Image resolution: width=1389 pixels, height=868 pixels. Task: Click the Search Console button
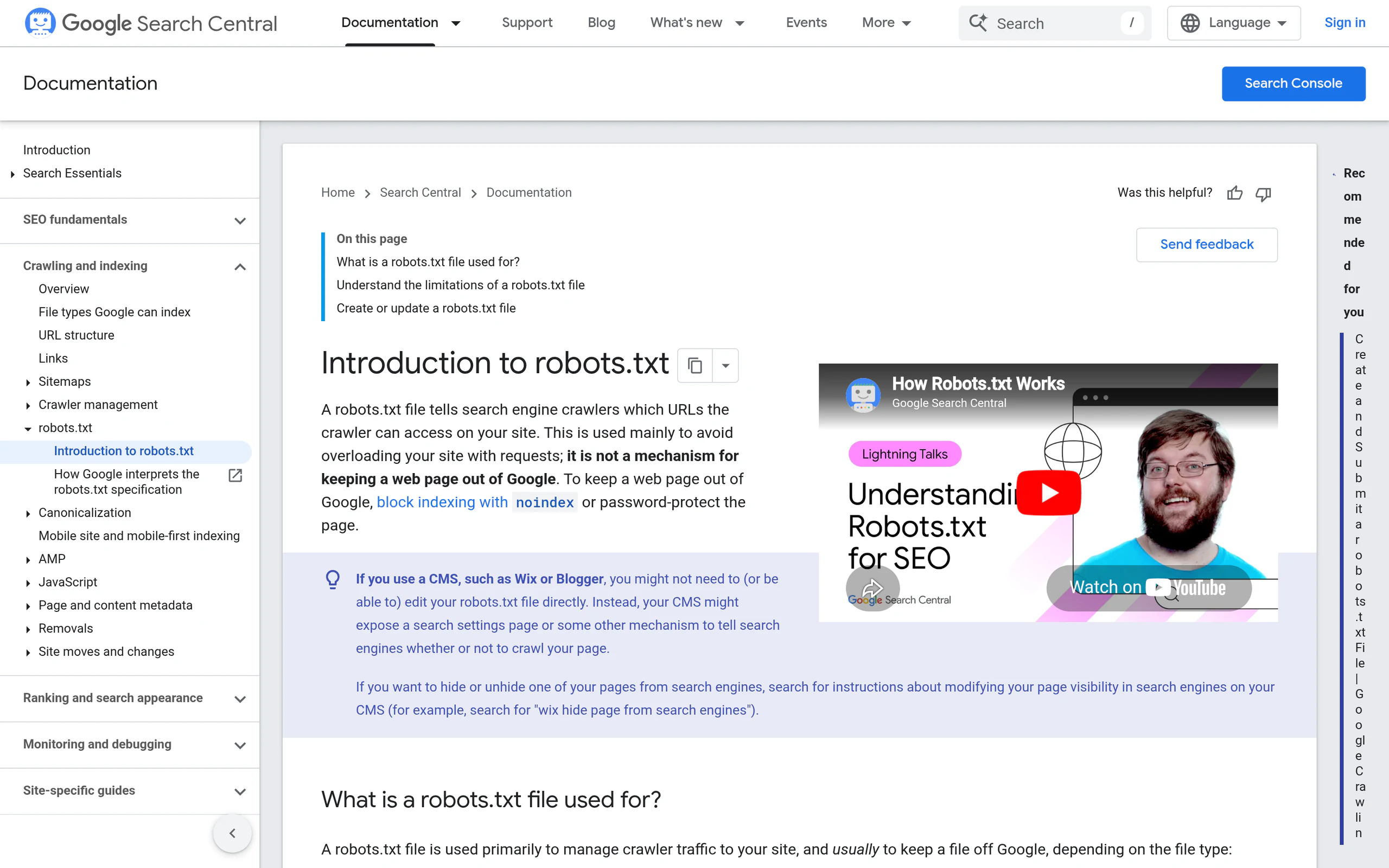(x=1293, y=84)
